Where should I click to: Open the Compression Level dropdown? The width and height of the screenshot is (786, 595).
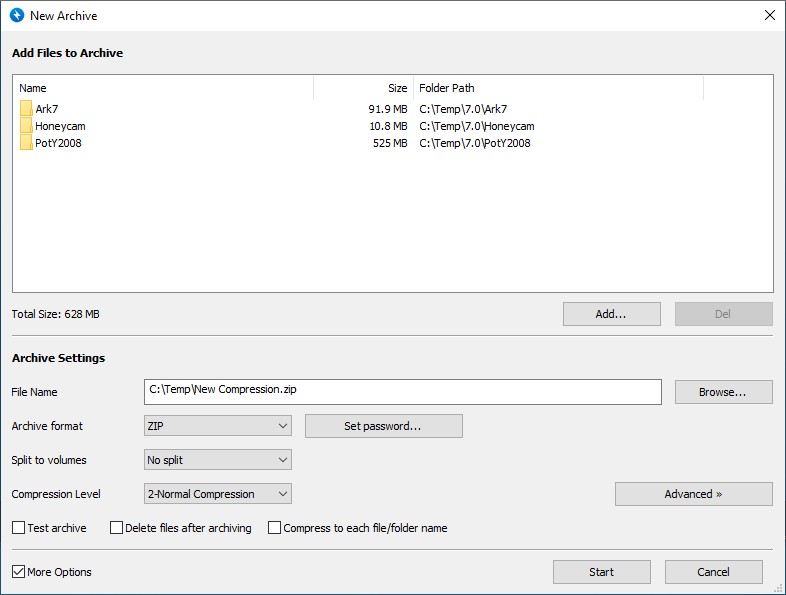click(218, 494)
